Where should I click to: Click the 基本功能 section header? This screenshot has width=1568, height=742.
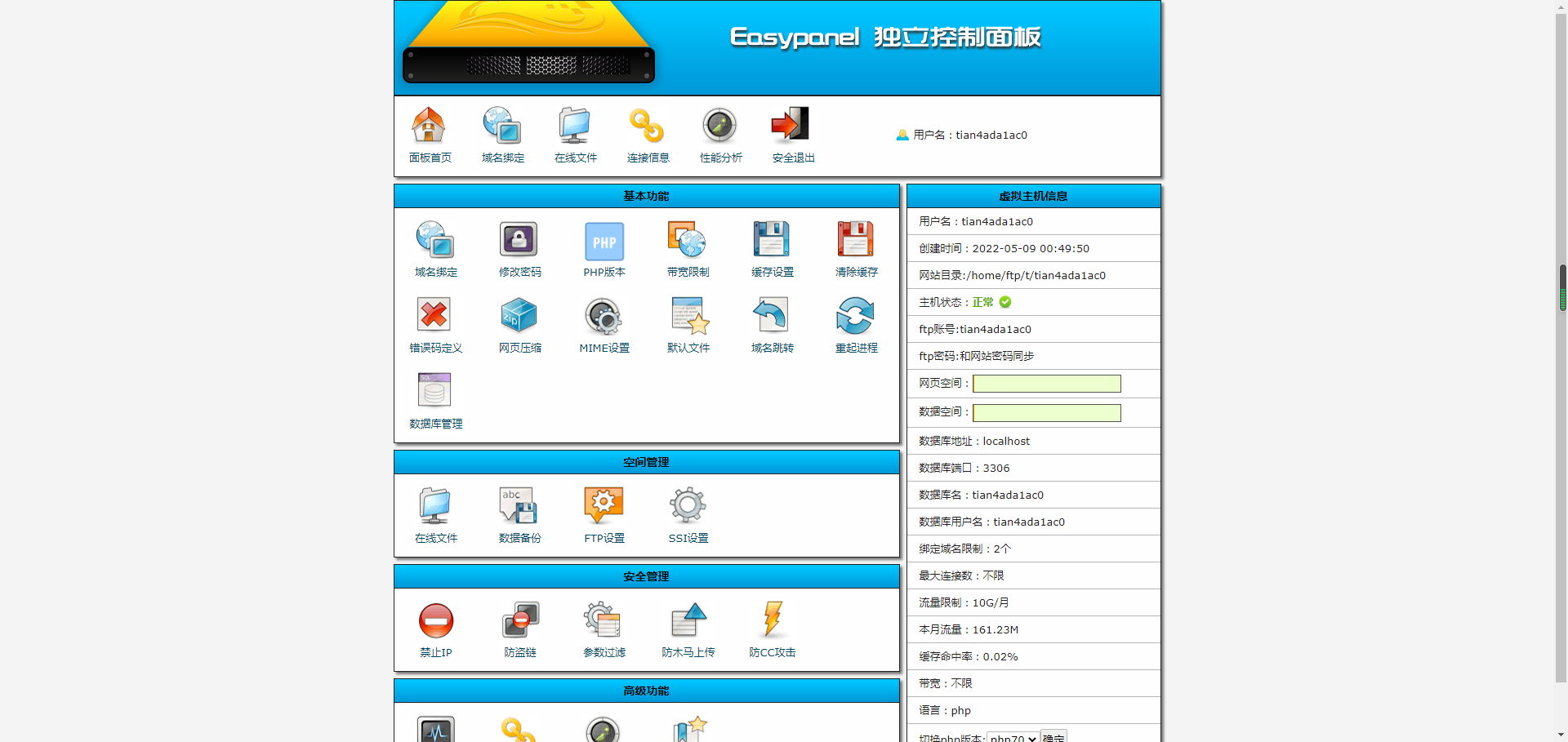(x=647, y=196)
